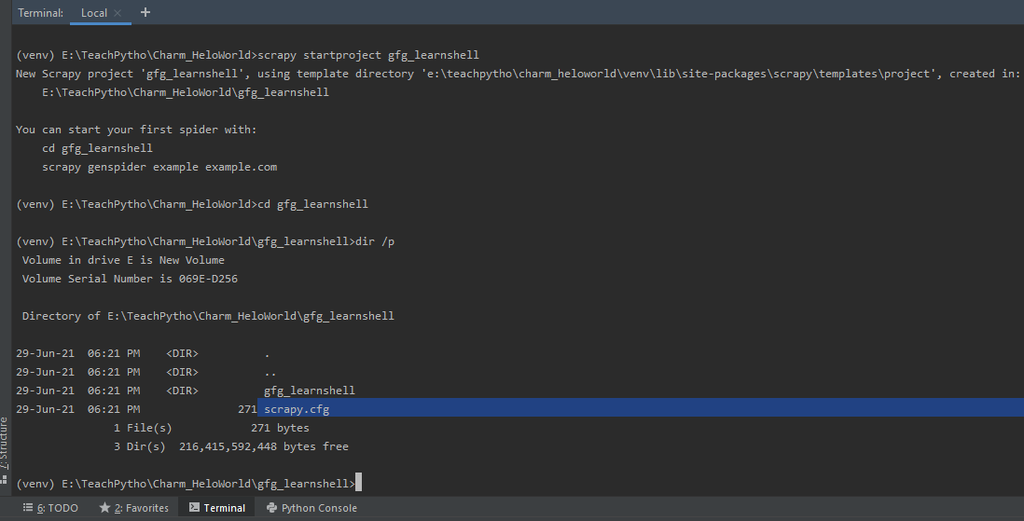Open the TODO tool window
Screen dimensions: 1024x521
tap(57, 508)
